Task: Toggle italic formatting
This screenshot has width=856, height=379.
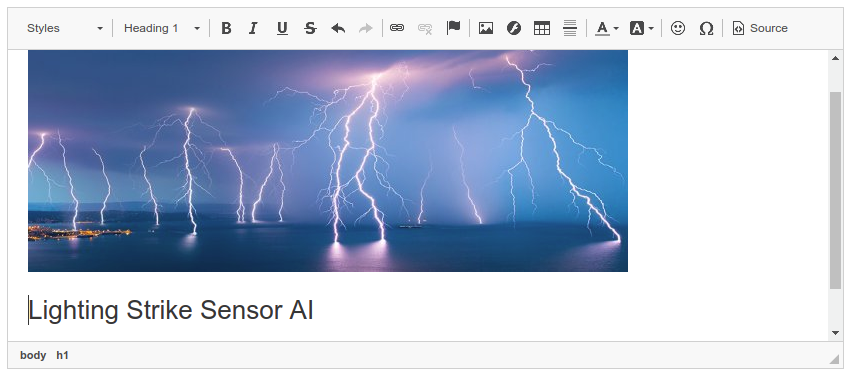Action: [x=253, y=28]
